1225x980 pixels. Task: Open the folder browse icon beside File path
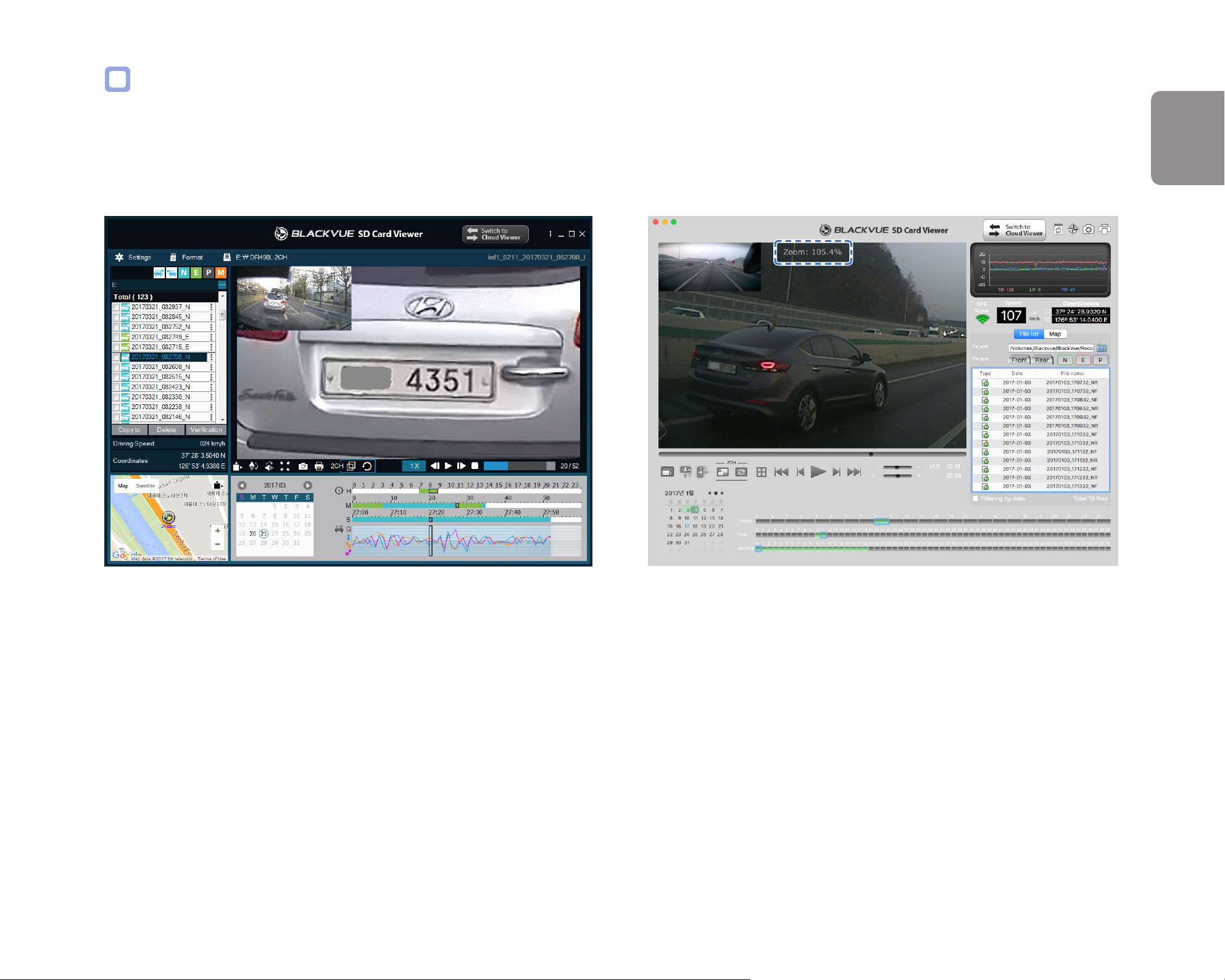[x=1102, y=349]
